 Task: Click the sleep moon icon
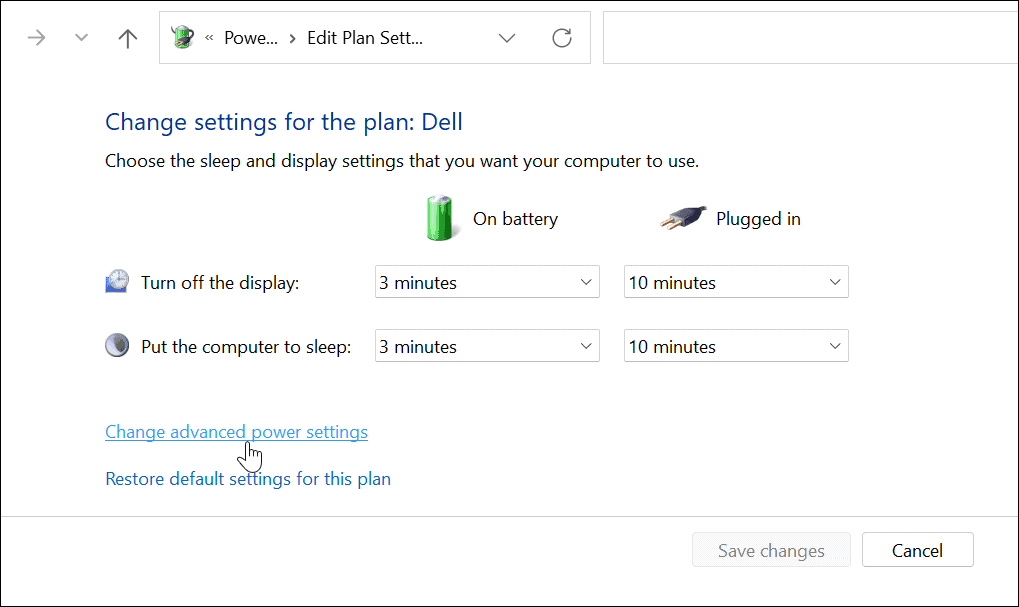tap(117, 346)
